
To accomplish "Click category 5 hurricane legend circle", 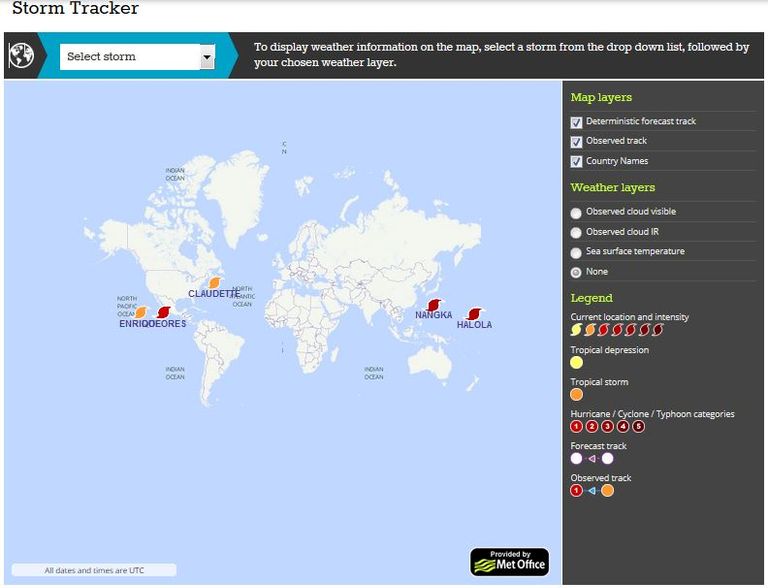I will (x=638, y=426).
